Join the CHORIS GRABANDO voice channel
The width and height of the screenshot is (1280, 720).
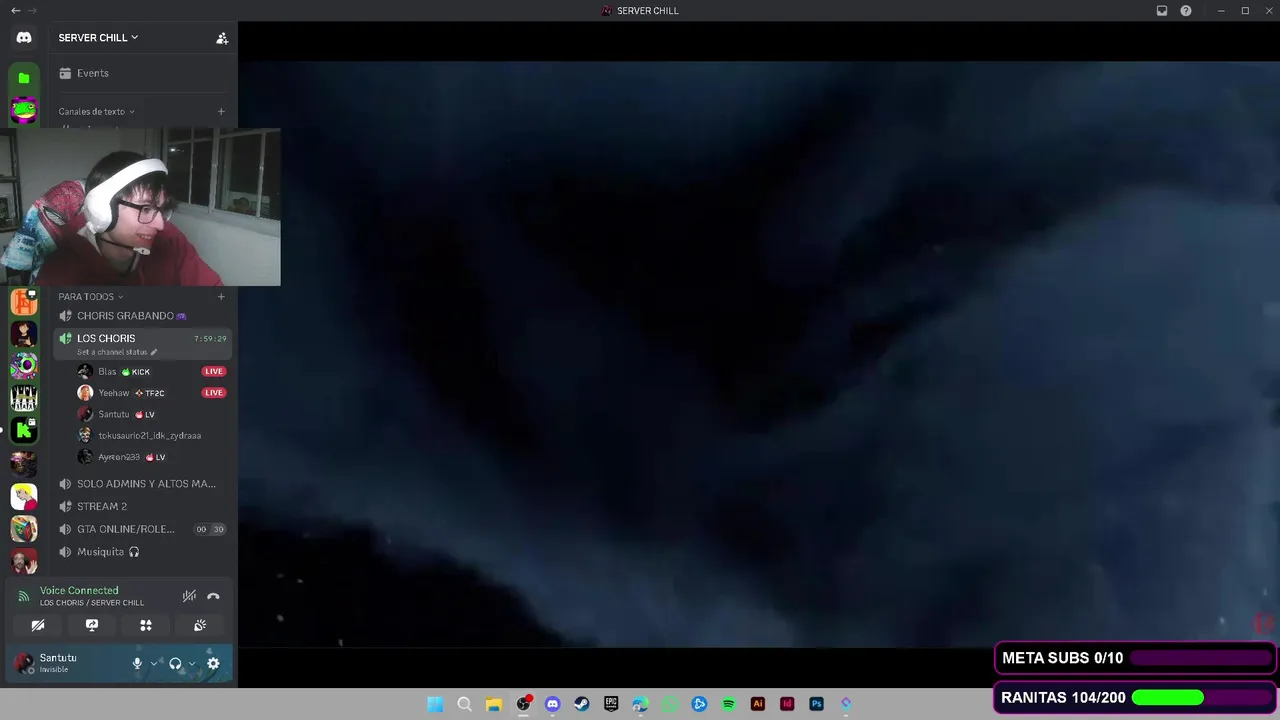pyautogui.click(x=142, y=316)
